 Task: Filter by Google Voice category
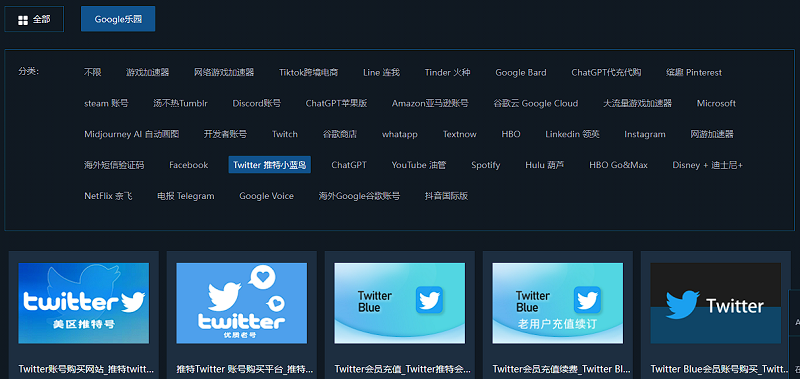tap(266, 196)
